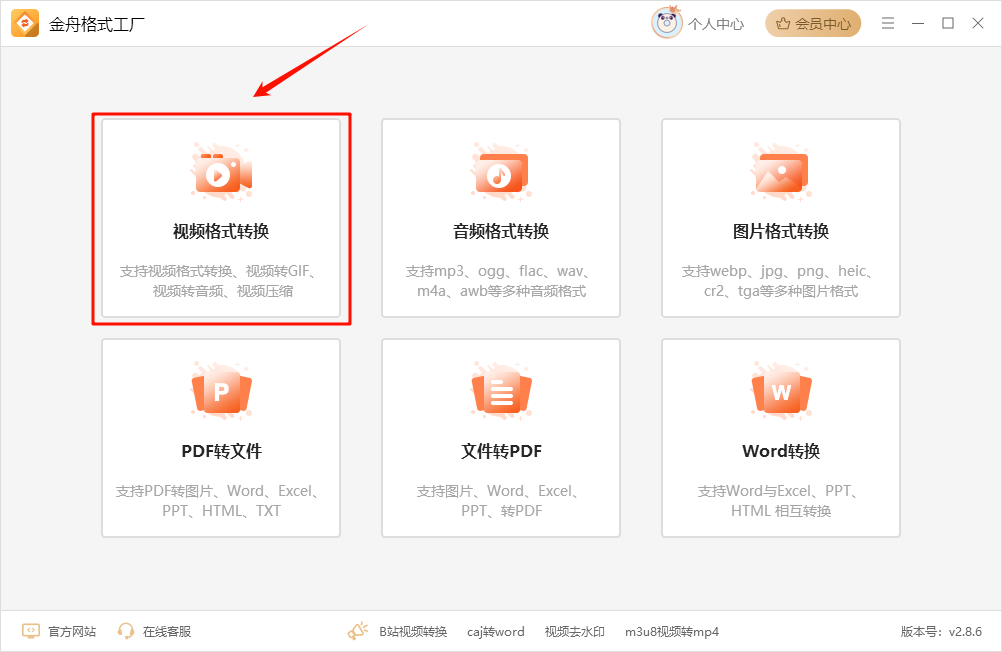Viewport: 1002px width, 652px height.
Task: Select 文件转PDF title
Action: tap(501, 451)
